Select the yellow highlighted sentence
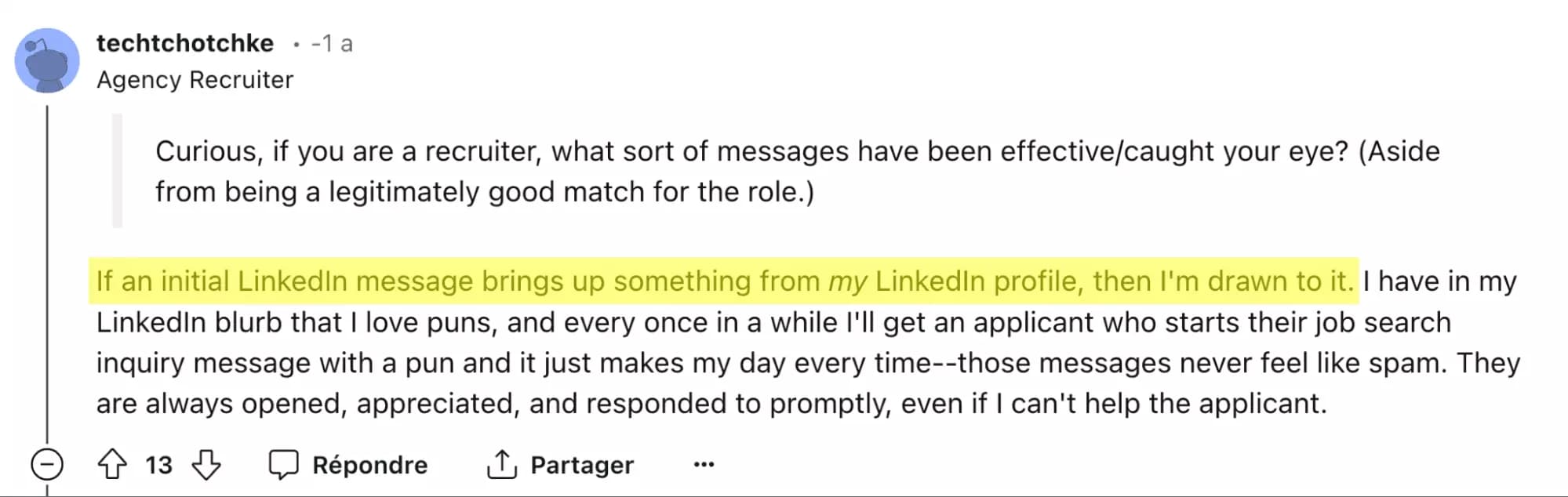Screen dimensions: 1568x497 coord(722,281)
